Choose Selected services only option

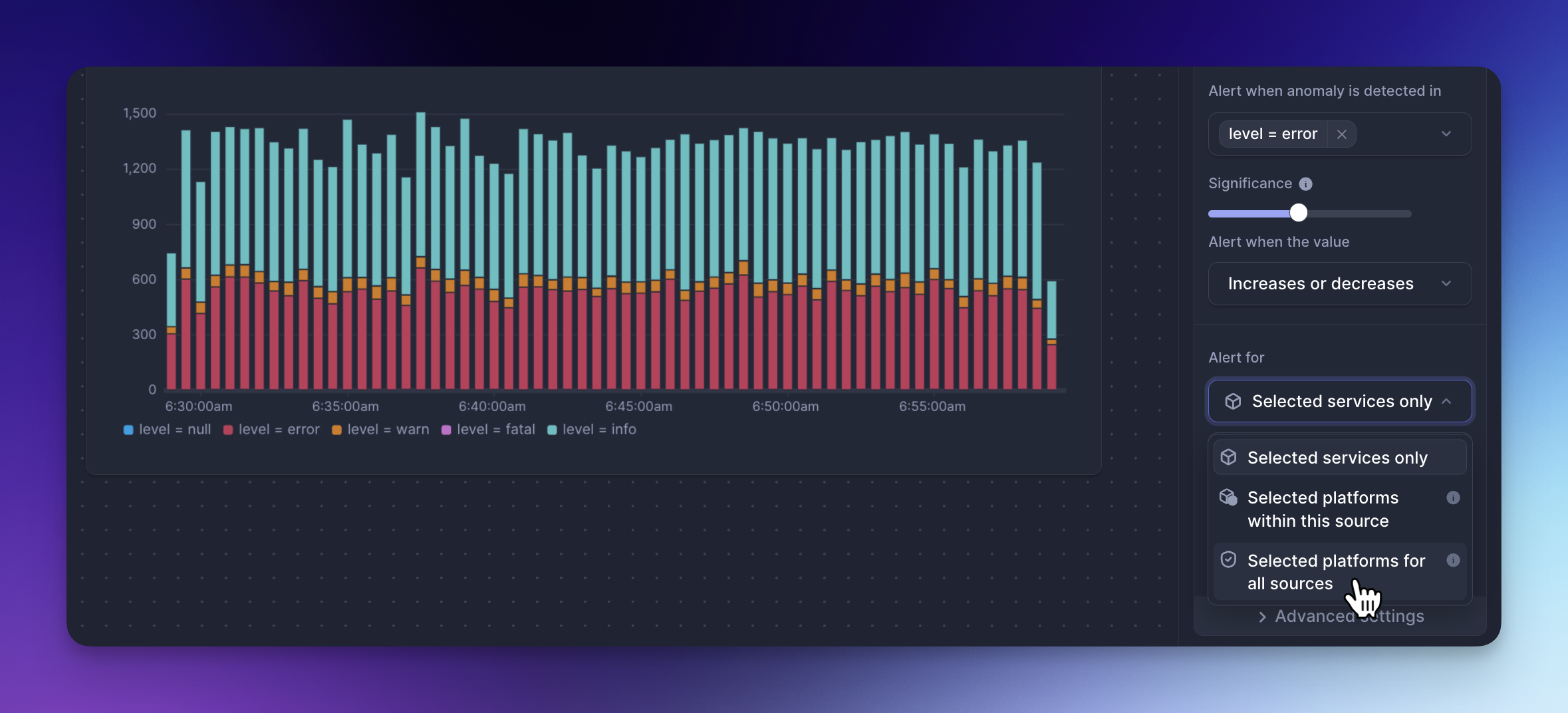click(1340, 458)
